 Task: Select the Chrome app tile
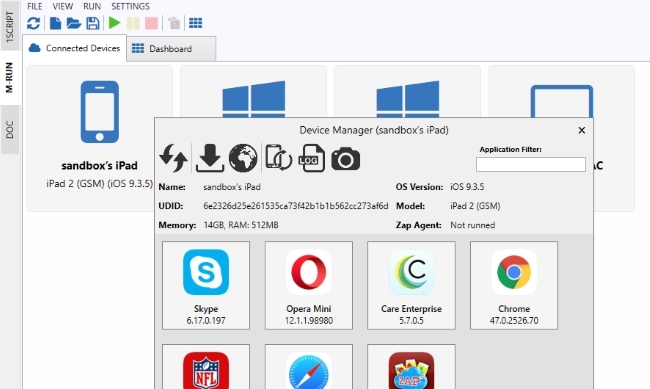(514, 285)
